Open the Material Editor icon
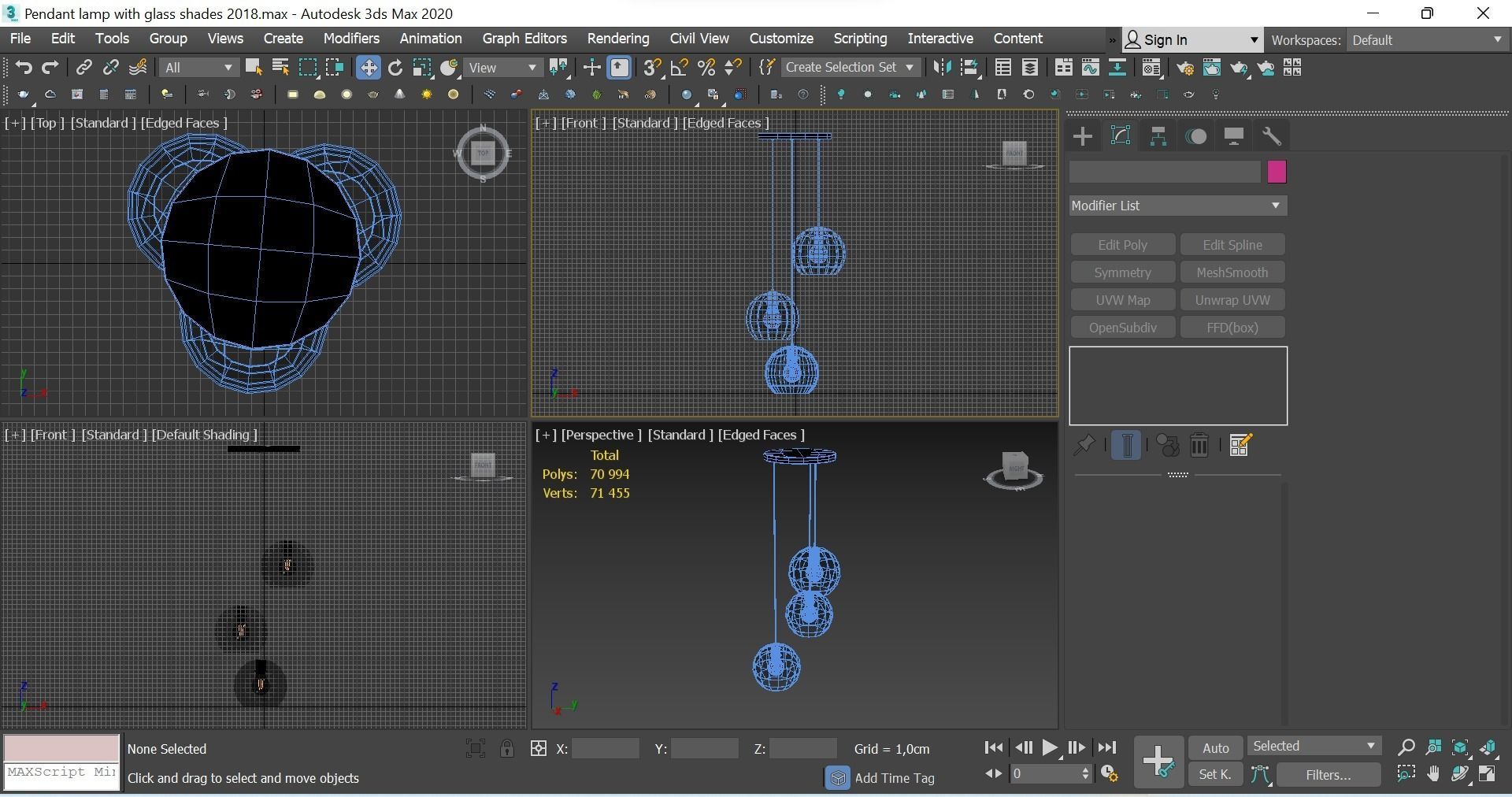This screenshot has height=797, width=1512. point(1152,68)
